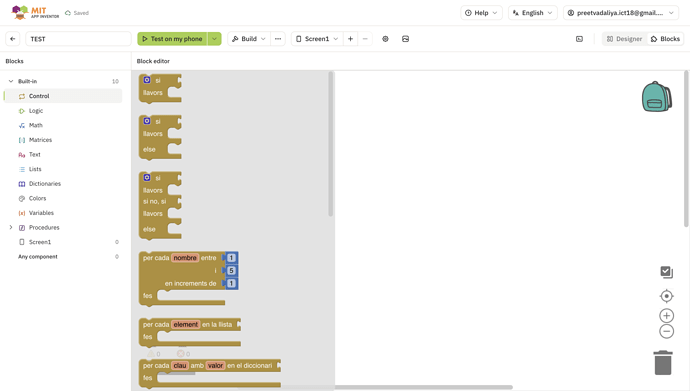
Task: Toggle the console panel icon near Designer
Action: pos(579,39)
